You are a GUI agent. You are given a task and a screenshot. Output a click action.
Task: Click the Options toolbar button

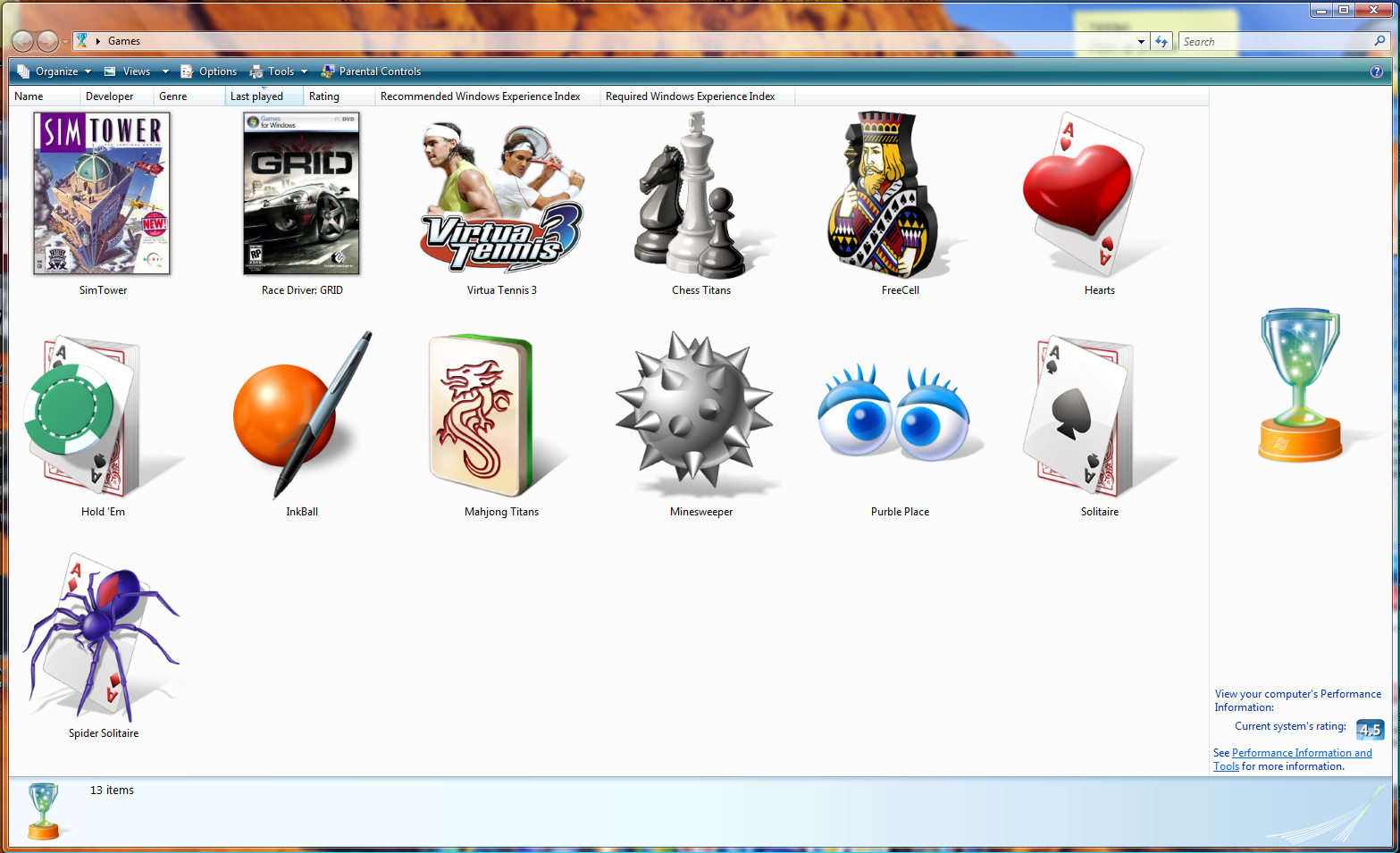[209, 71]
